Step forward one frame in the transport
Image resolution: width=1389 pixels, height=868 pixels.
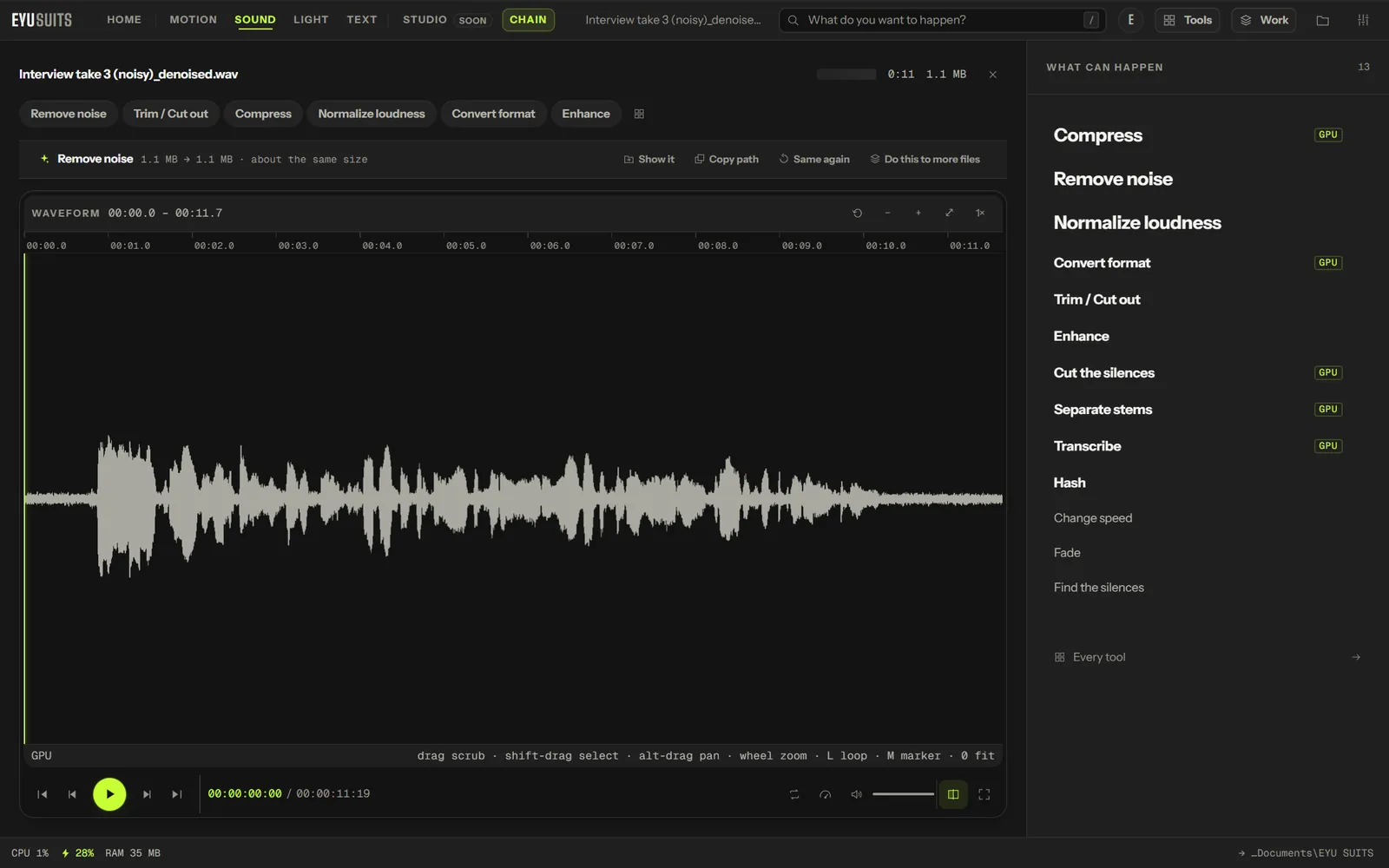point(147,794)
